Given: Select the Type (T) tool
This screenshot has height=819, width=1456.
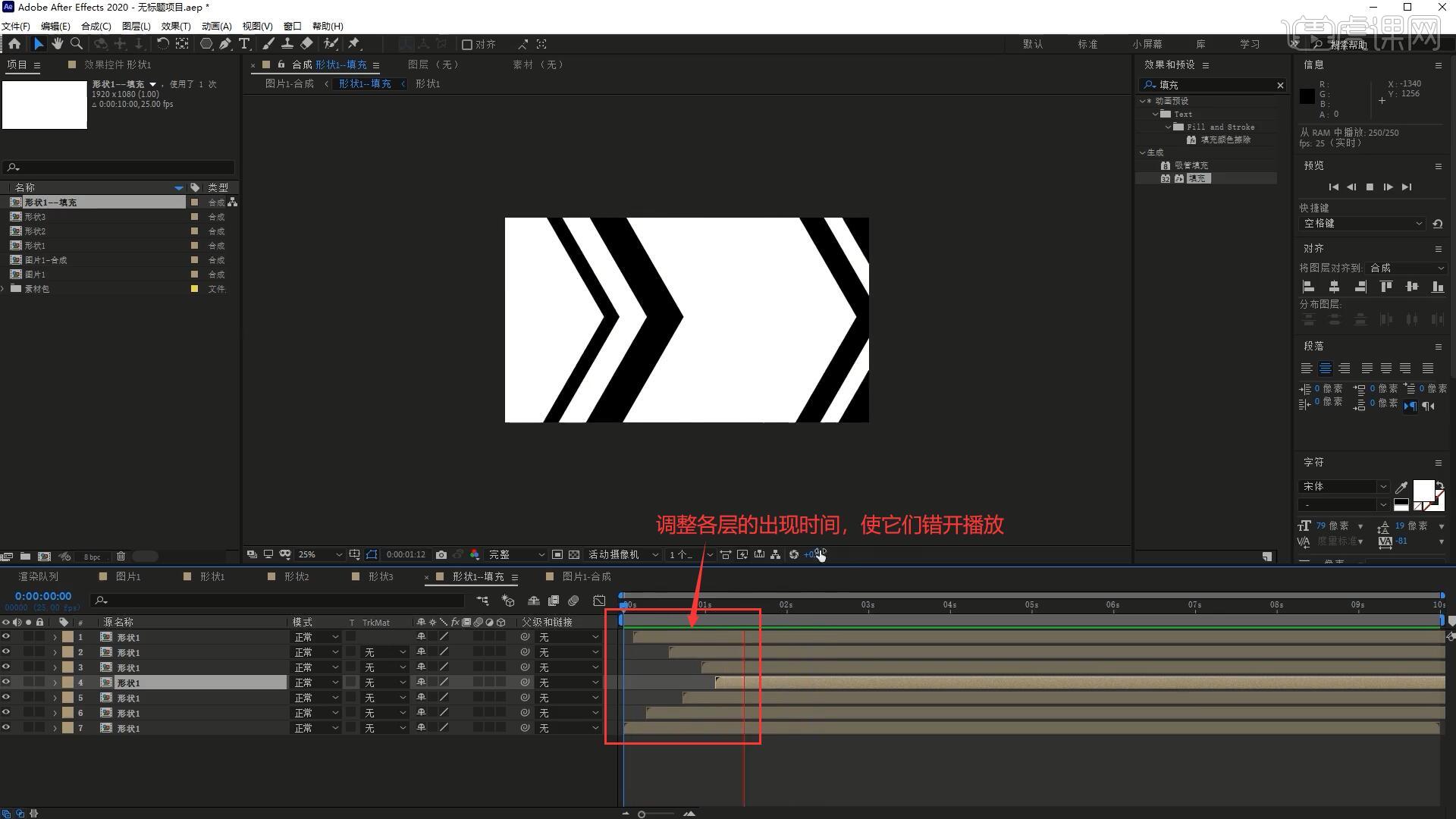Looking at the screenshot, I should (x=244, y=44).
